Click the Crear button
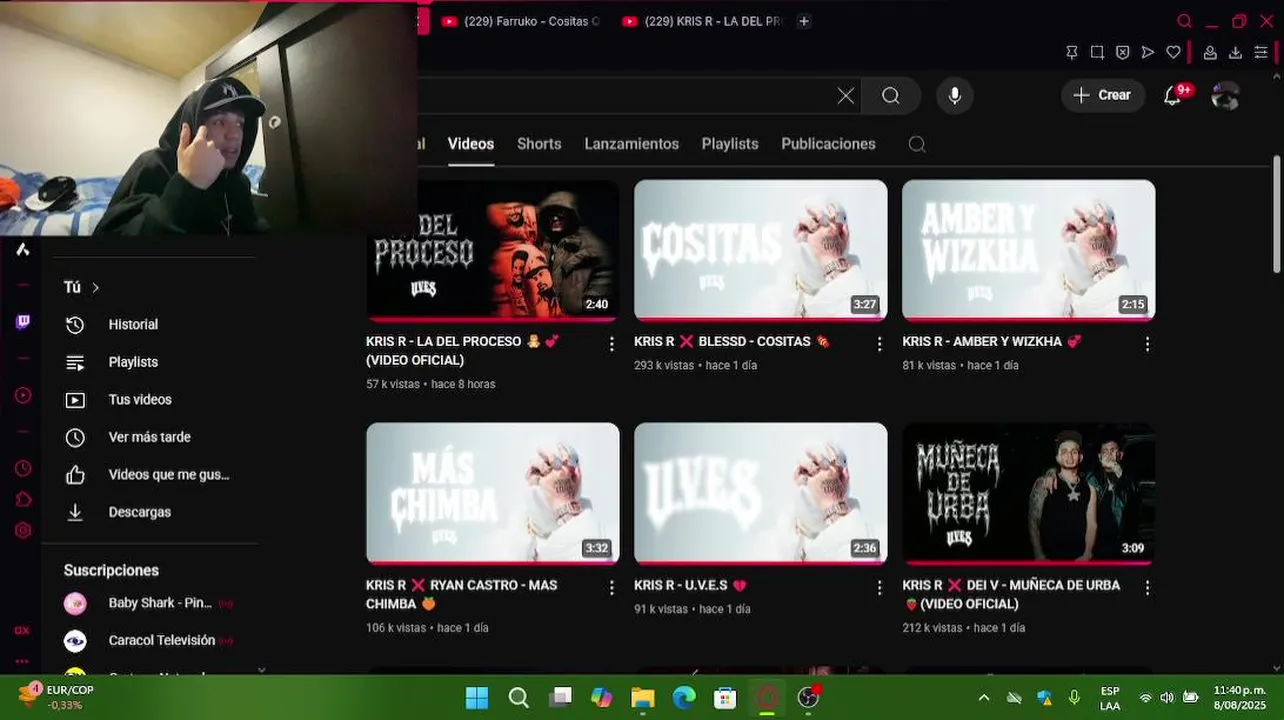The image size is (1284, 720). (x=1103, y=95)
